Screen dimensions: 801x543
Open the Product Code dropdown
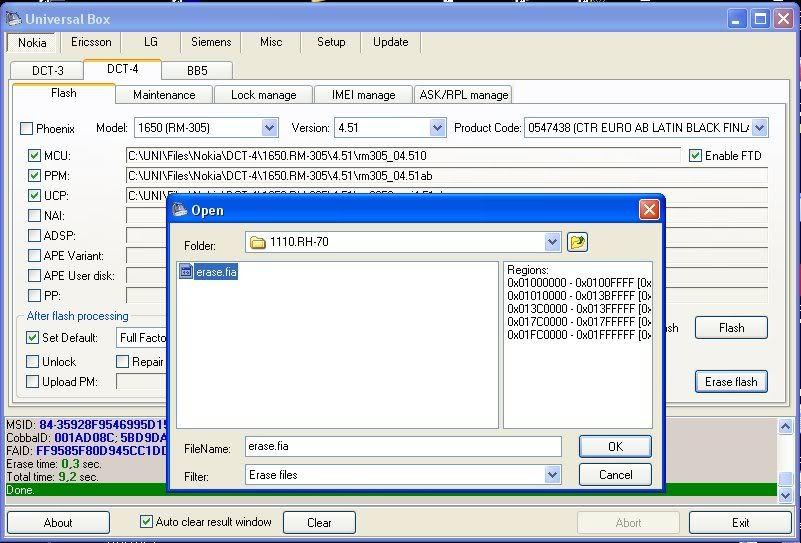point(760,128)
